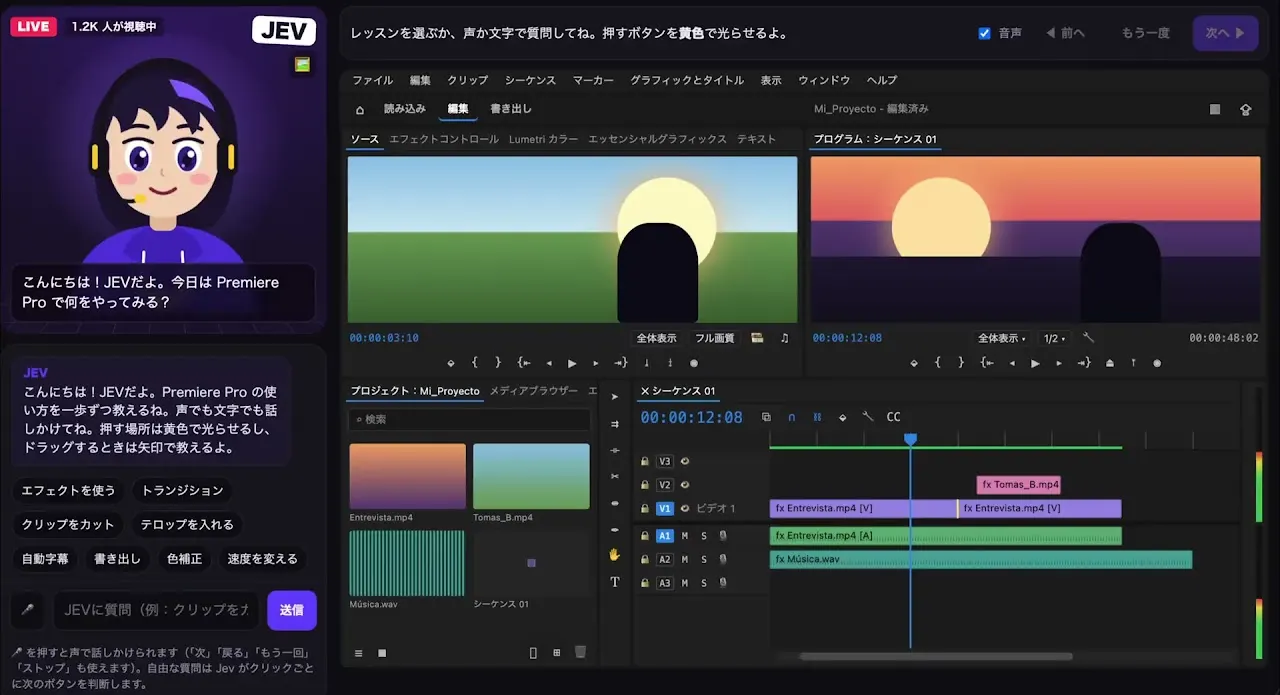The image size is (1280, 695).
Task: Open Program monitor wrench settings
Action: coord(1089,338)
